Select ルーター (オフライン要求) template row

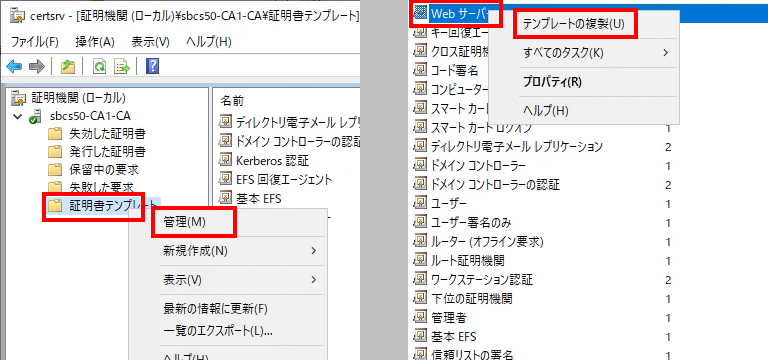coord(487,241)
